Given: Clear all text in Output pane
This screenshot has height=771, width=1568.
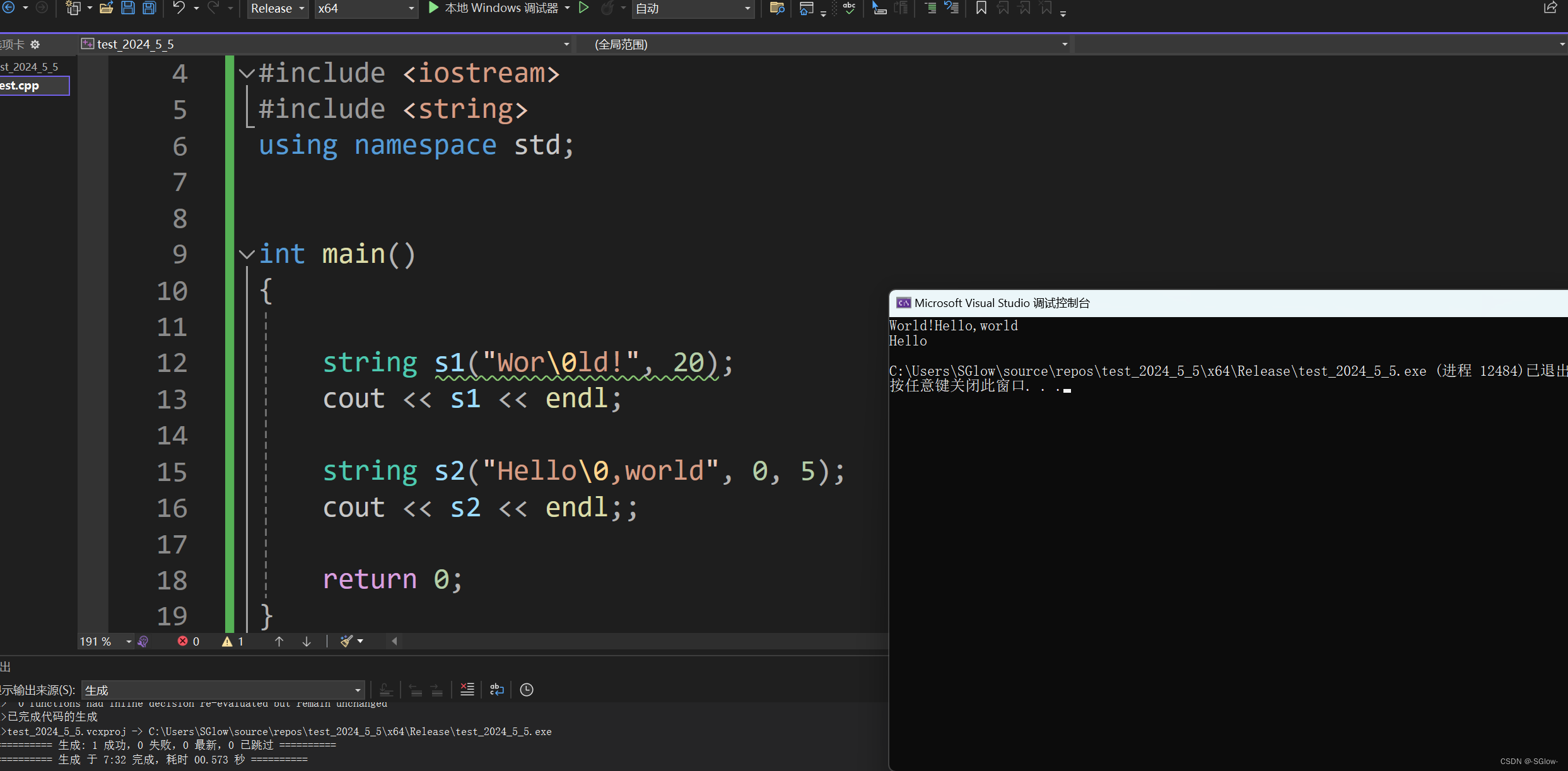Looking at the screenshot, I should (x=467, y=690).
